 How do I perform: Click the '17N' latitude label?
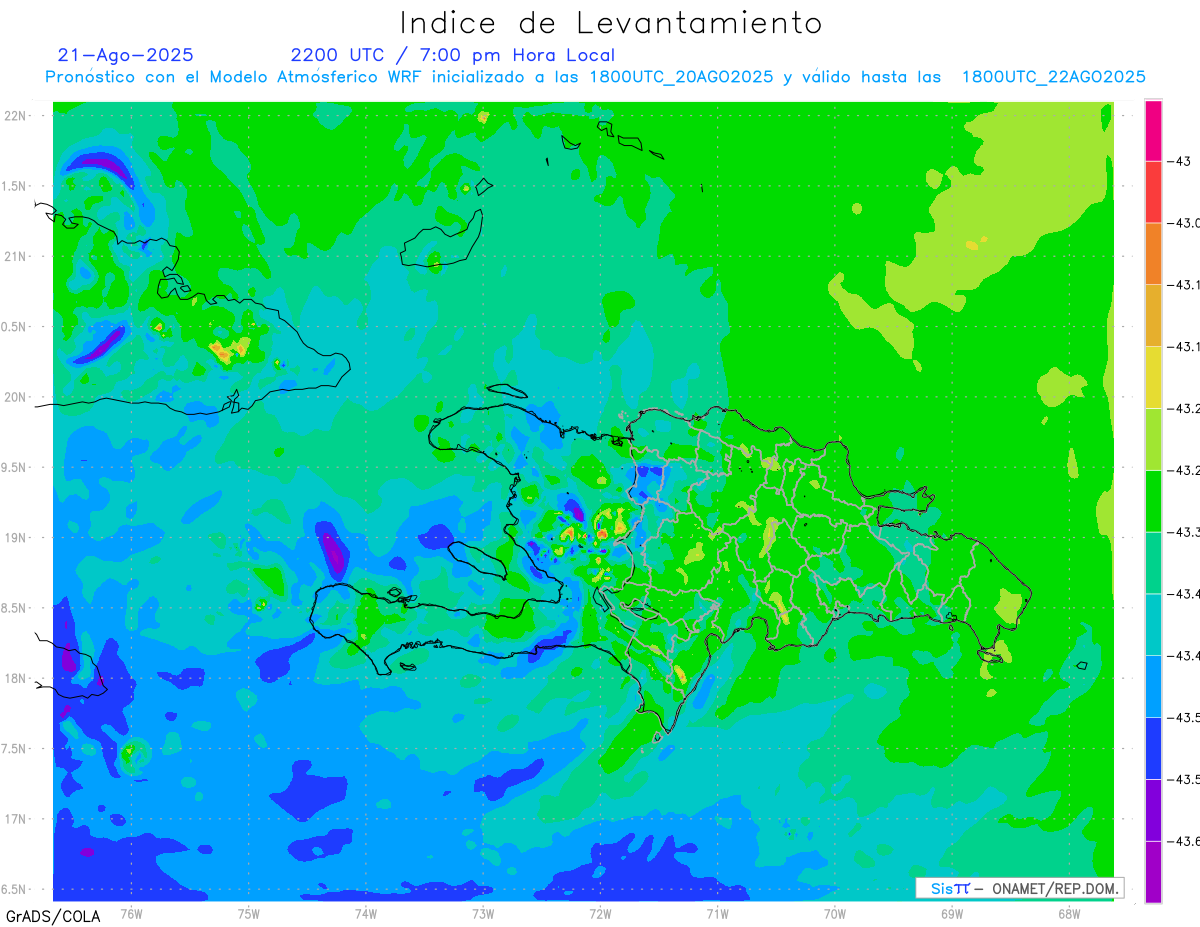[x=17, y=819]
